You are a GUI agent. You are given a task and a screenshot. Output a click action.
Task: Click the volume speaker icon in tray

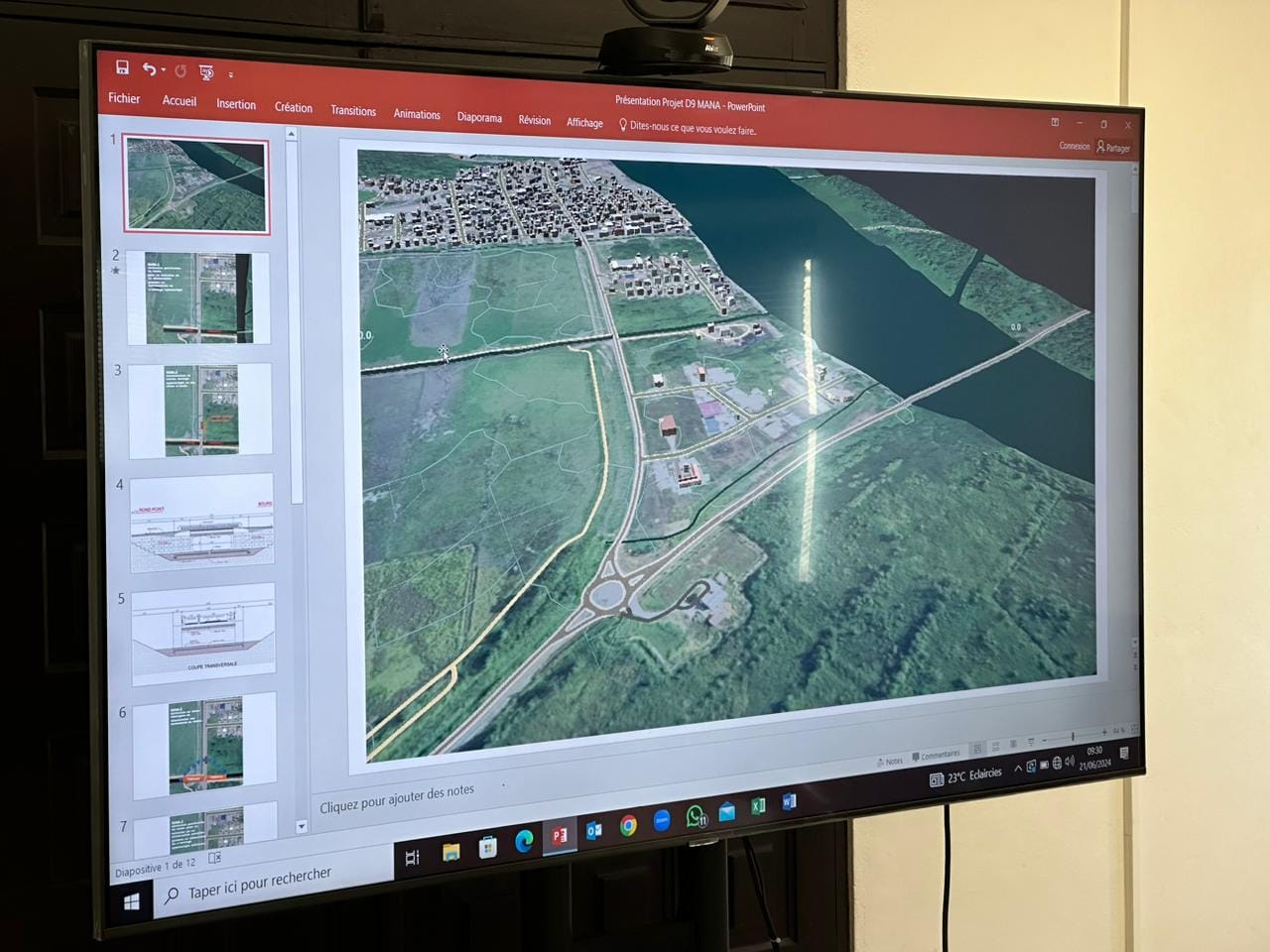pos(1070,762)
